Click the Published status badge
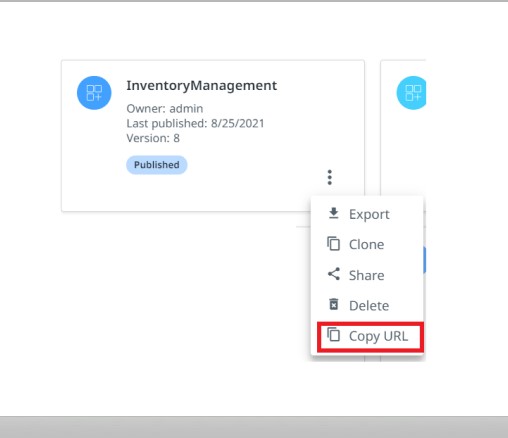Viewport: 508px width, 438px height. 157,165
